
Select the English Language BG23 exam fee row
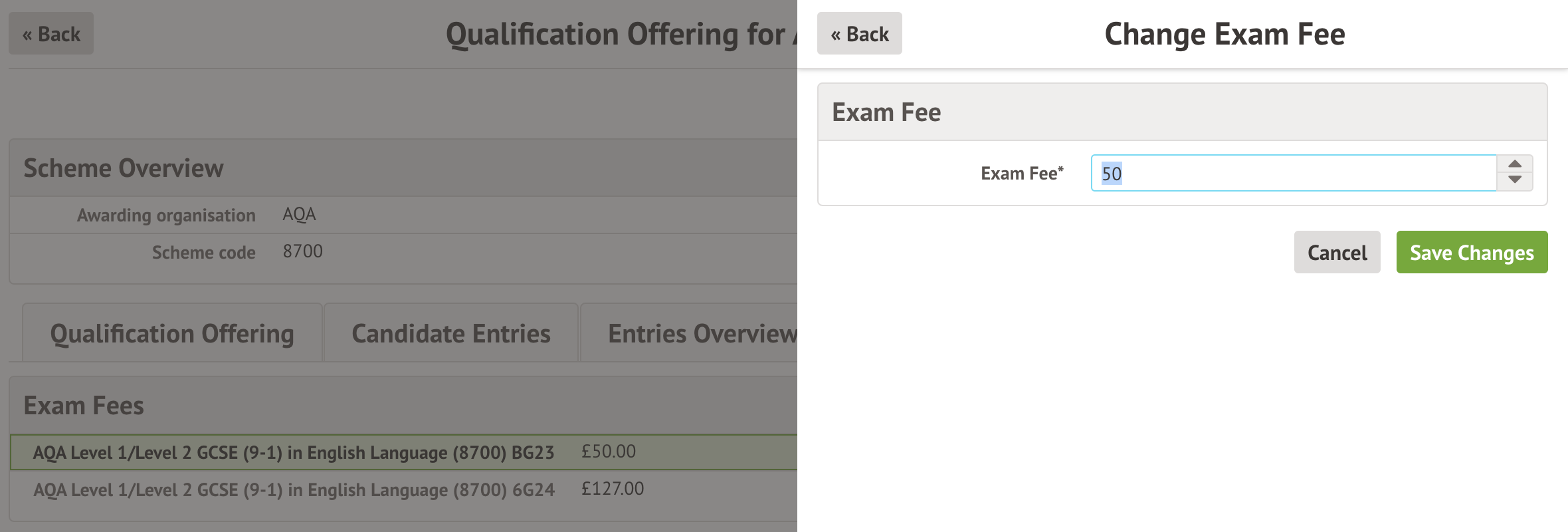(x=293, y=453)
